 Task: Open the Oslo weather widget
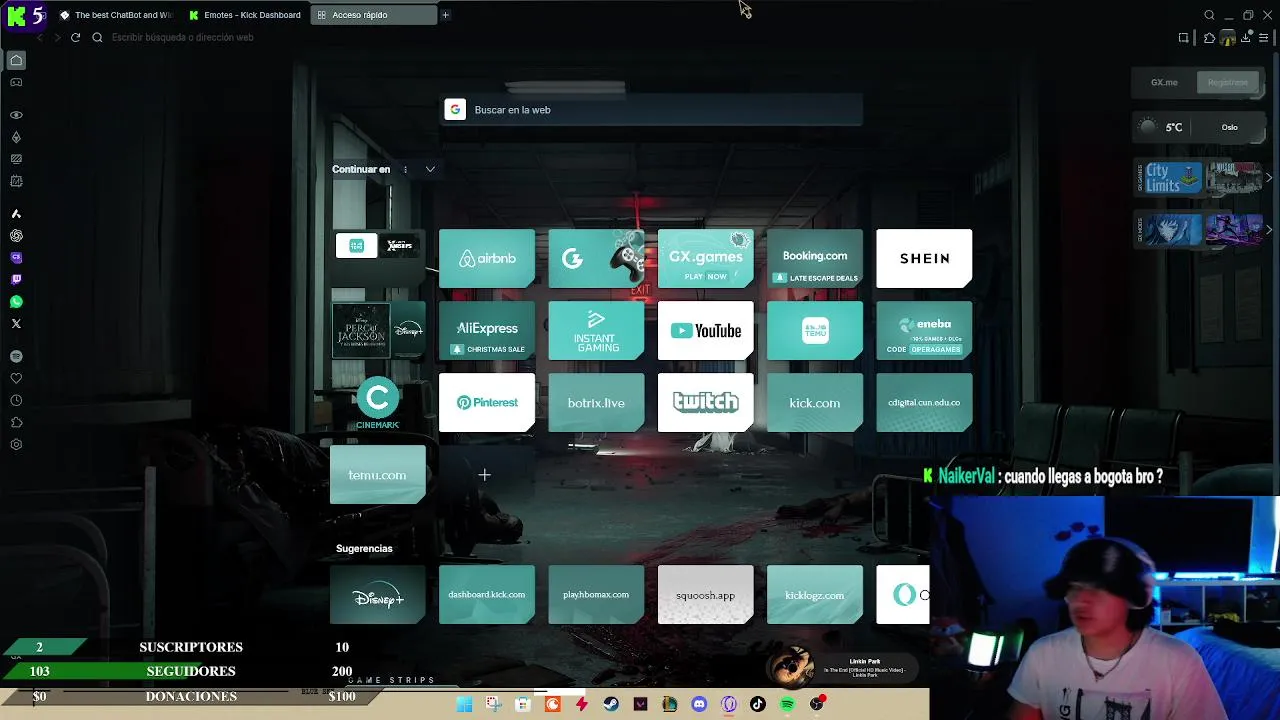click(1201, 127)
